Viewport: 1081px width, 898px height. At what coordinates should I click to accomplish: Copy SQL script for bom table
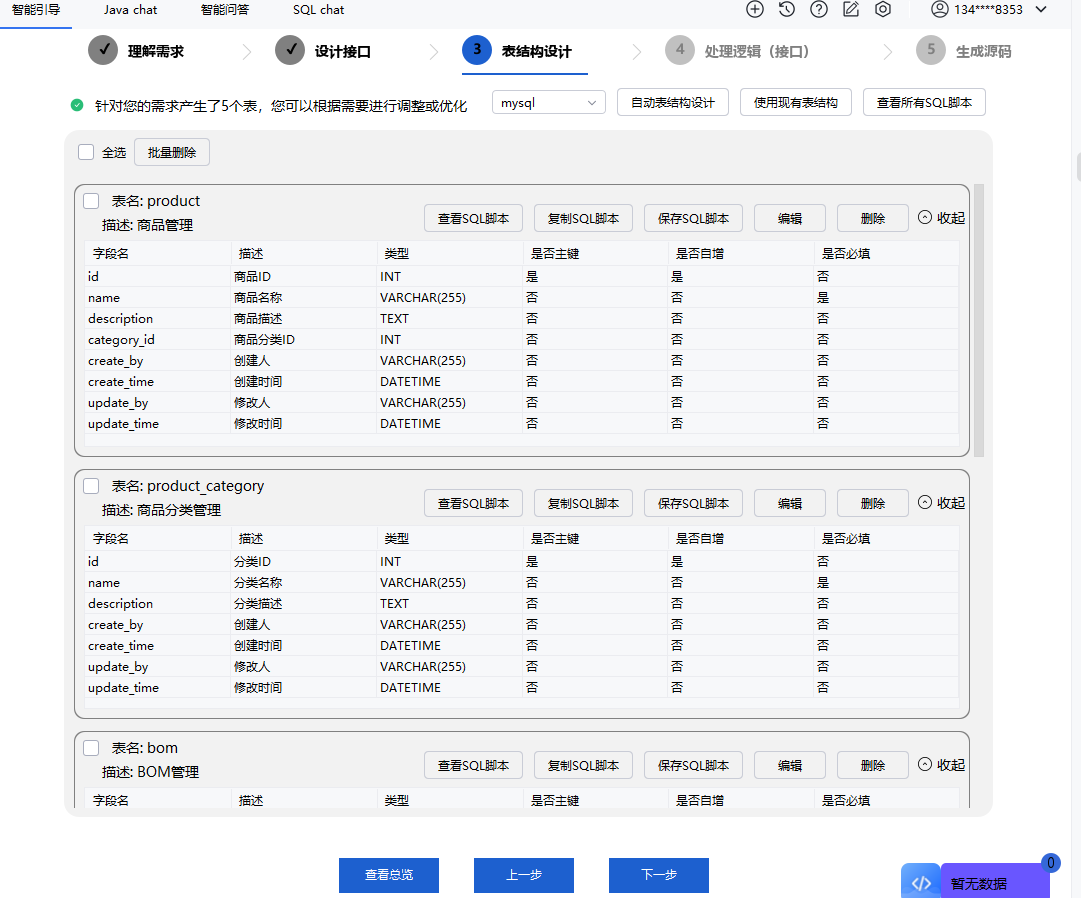[583, 766]
